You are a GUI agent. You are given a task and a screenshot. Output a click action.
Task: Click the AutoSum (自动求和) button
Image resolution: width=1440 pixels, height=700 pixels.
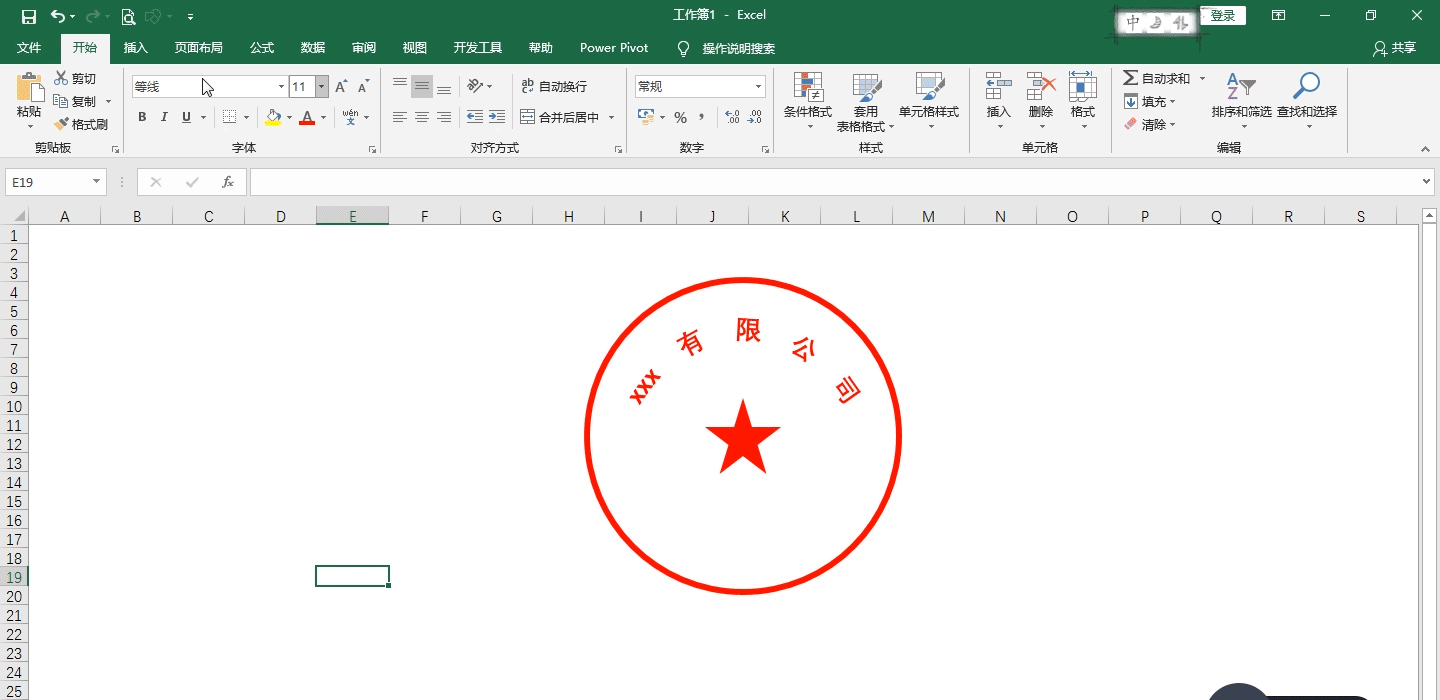(x=1157, y=78)
